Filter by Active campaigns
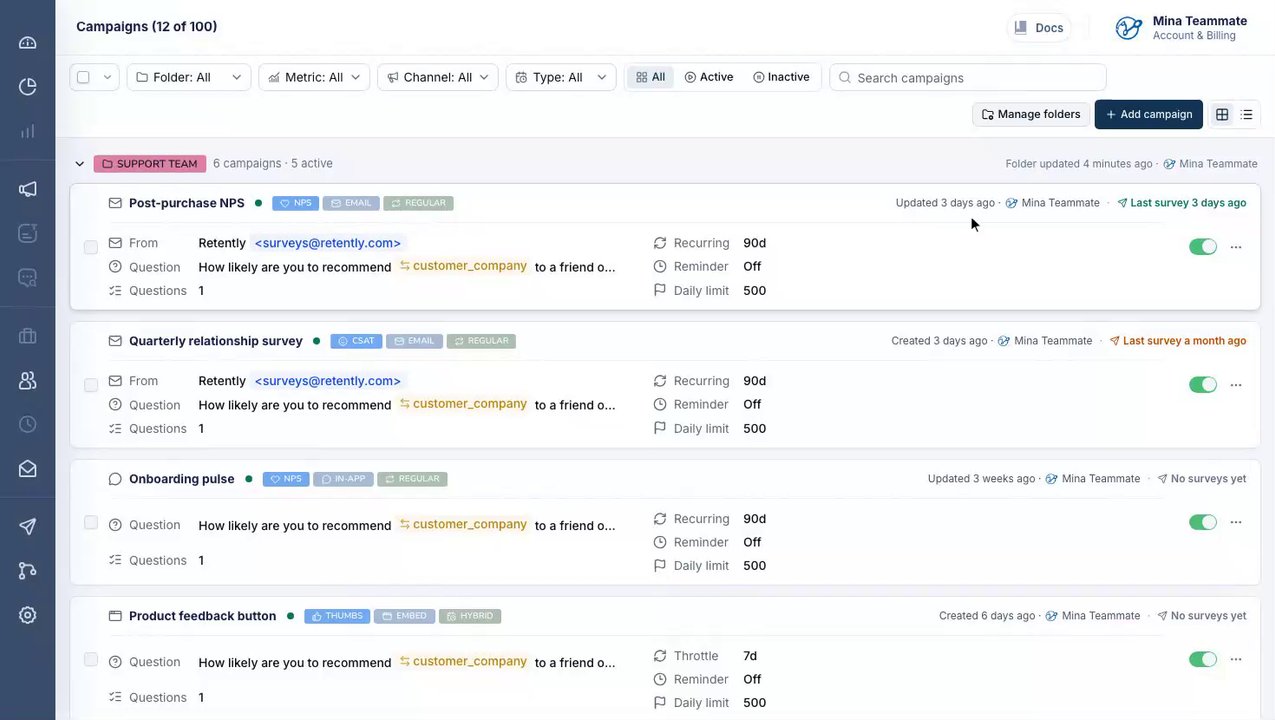1275x720 pixels. point(709,77)
